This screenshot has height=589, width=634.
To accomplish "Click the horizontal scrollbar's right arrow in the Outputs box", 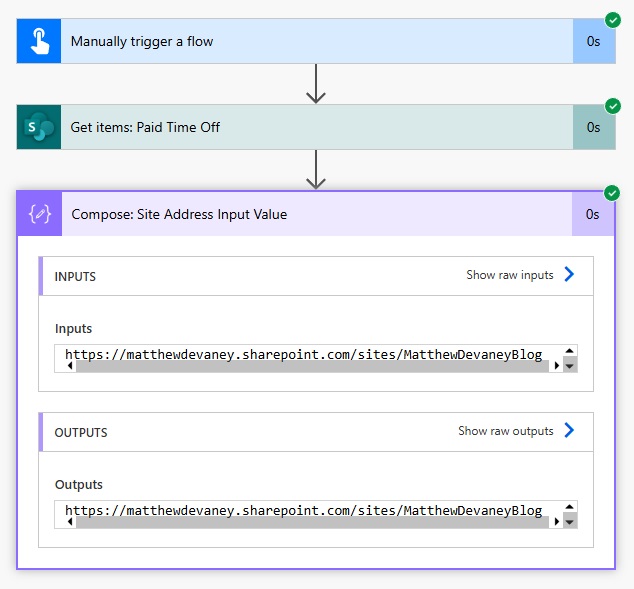I will pyautogui.click(x=555, y=522).
